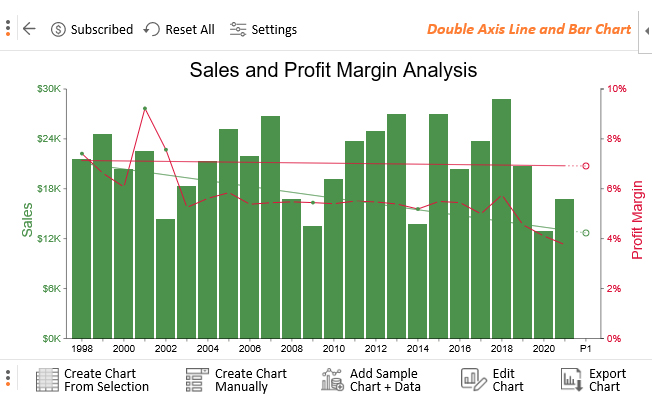Click the back arrow icon
Screen dimensions: 652x407
[29, 29]
